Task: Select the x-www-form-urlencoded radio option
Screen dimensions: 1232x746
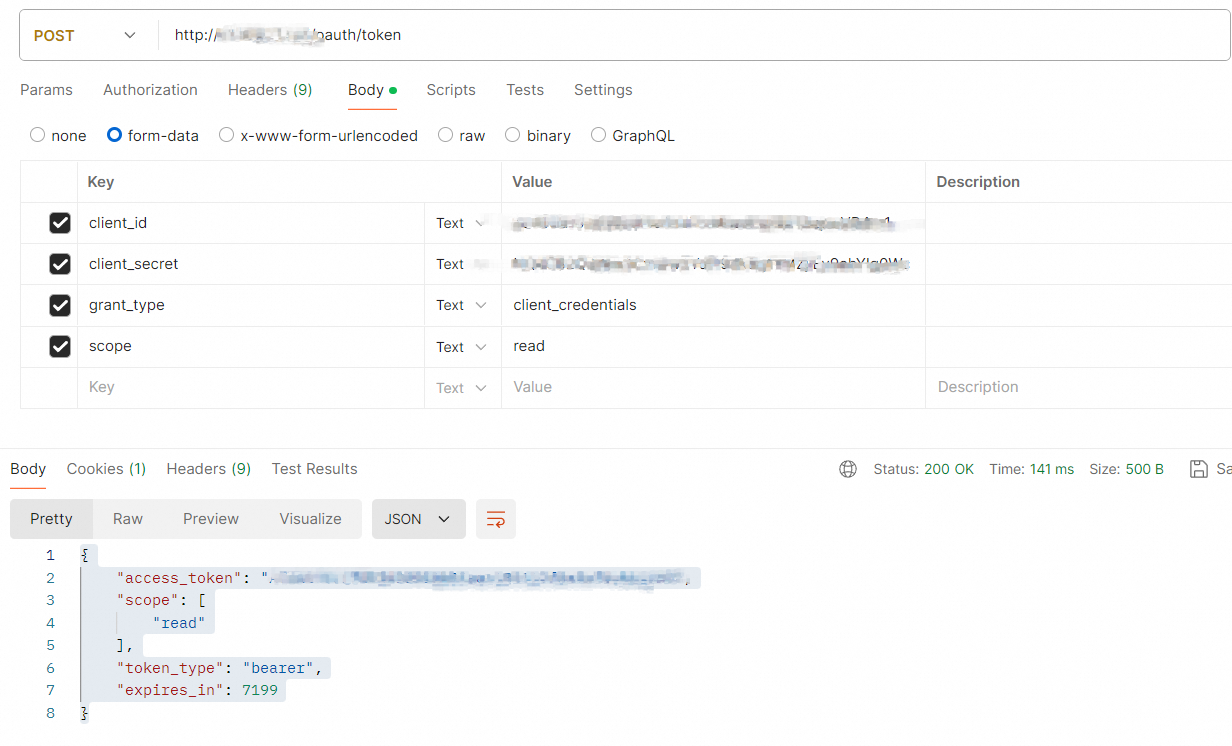Action: click(227, 135)
